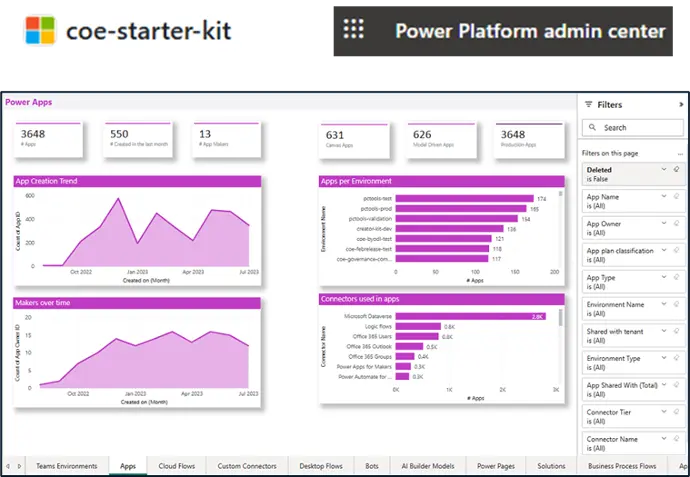The width and height of the screenshot is (690, 477).
Task: Click the Office 365 Outlook connector label
Action: 369,347
